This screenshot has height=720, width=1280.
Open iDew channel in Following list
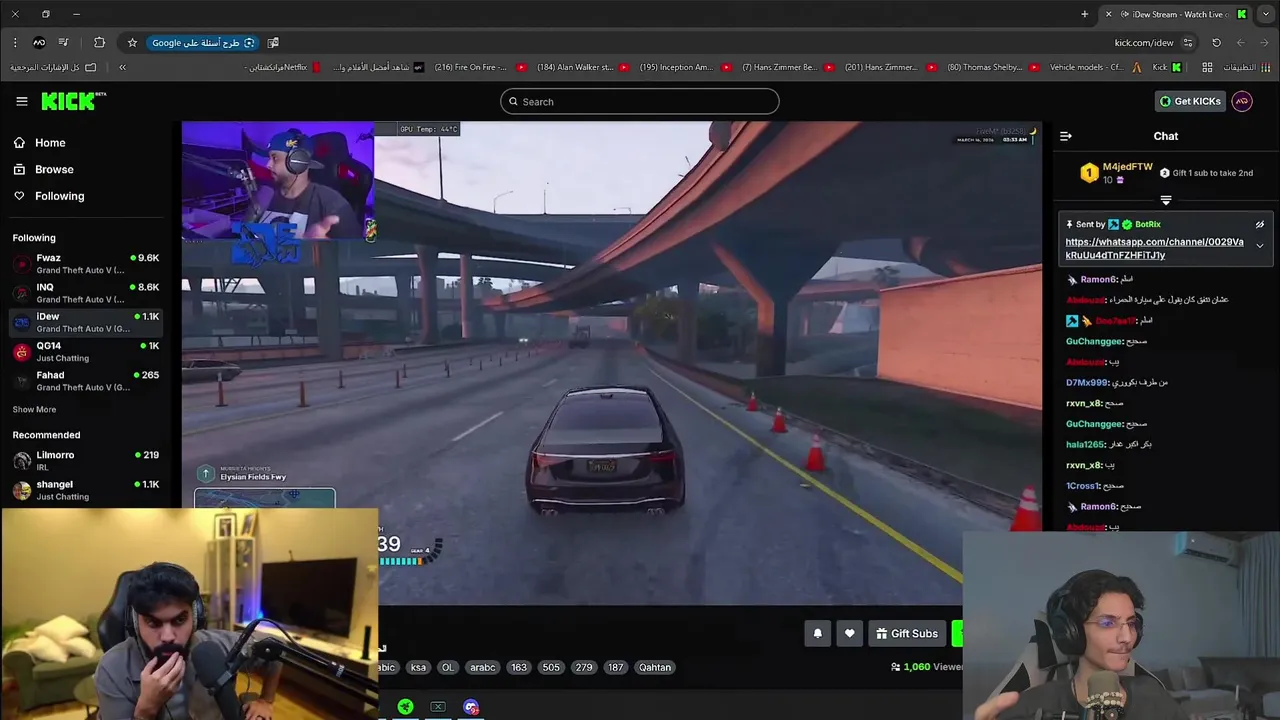coord(85,322)
